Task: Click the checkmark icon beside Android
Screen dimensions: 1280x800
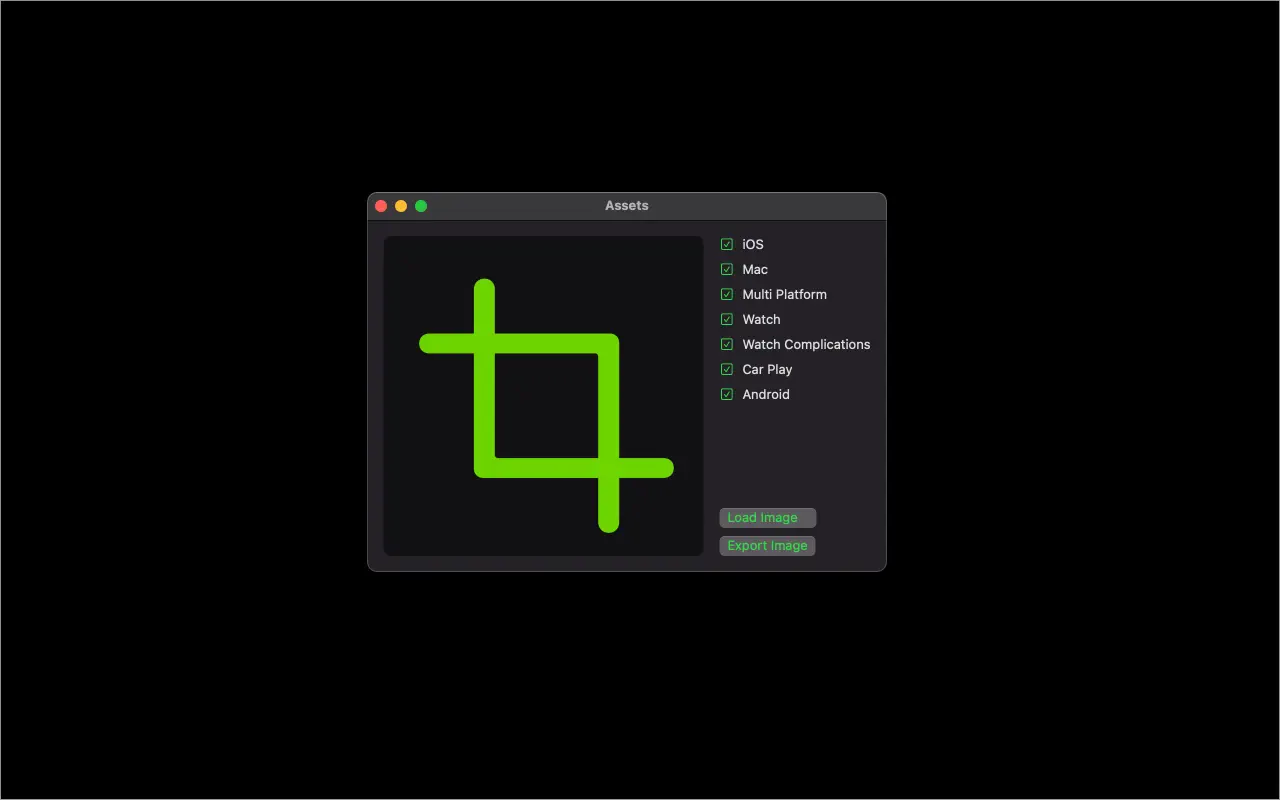Action: point(726,394)
